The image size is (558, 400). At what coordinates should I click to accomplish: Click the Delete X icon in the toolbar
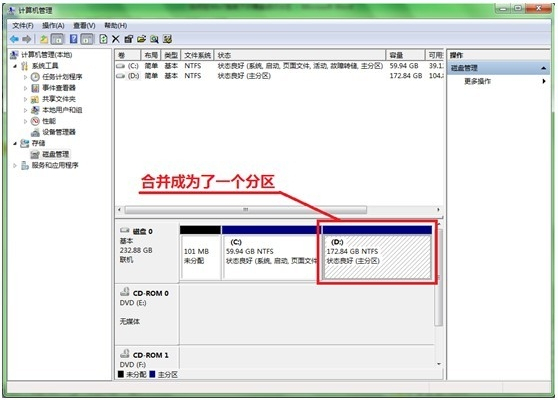(116, 39)
